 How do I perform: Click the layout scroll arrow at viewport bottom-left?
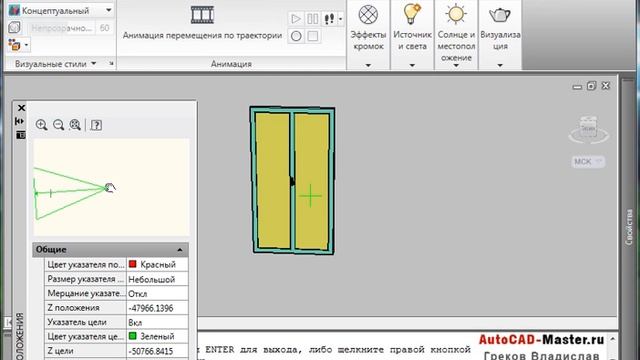(9, 322)
